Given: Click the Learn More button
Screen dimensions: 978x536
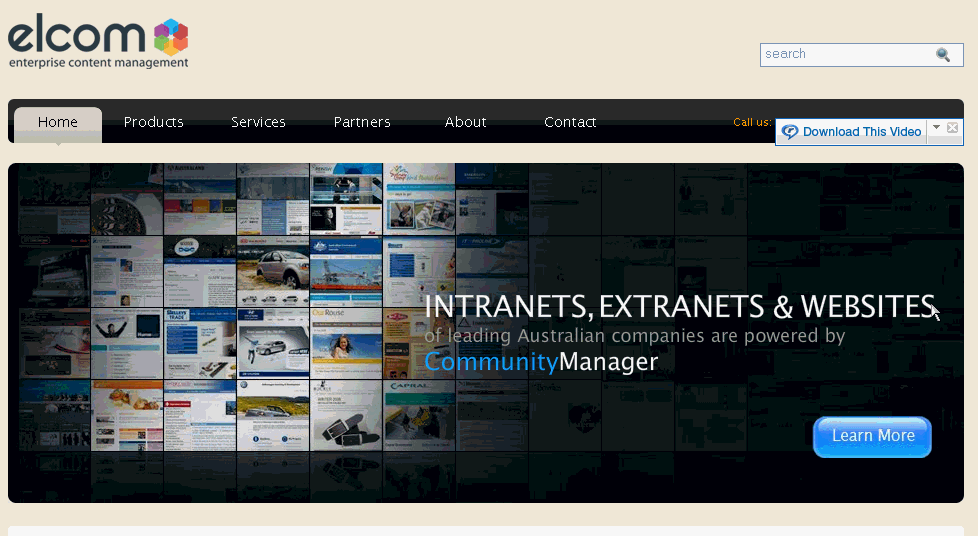Looking at the screenshot, I should 872,436.
